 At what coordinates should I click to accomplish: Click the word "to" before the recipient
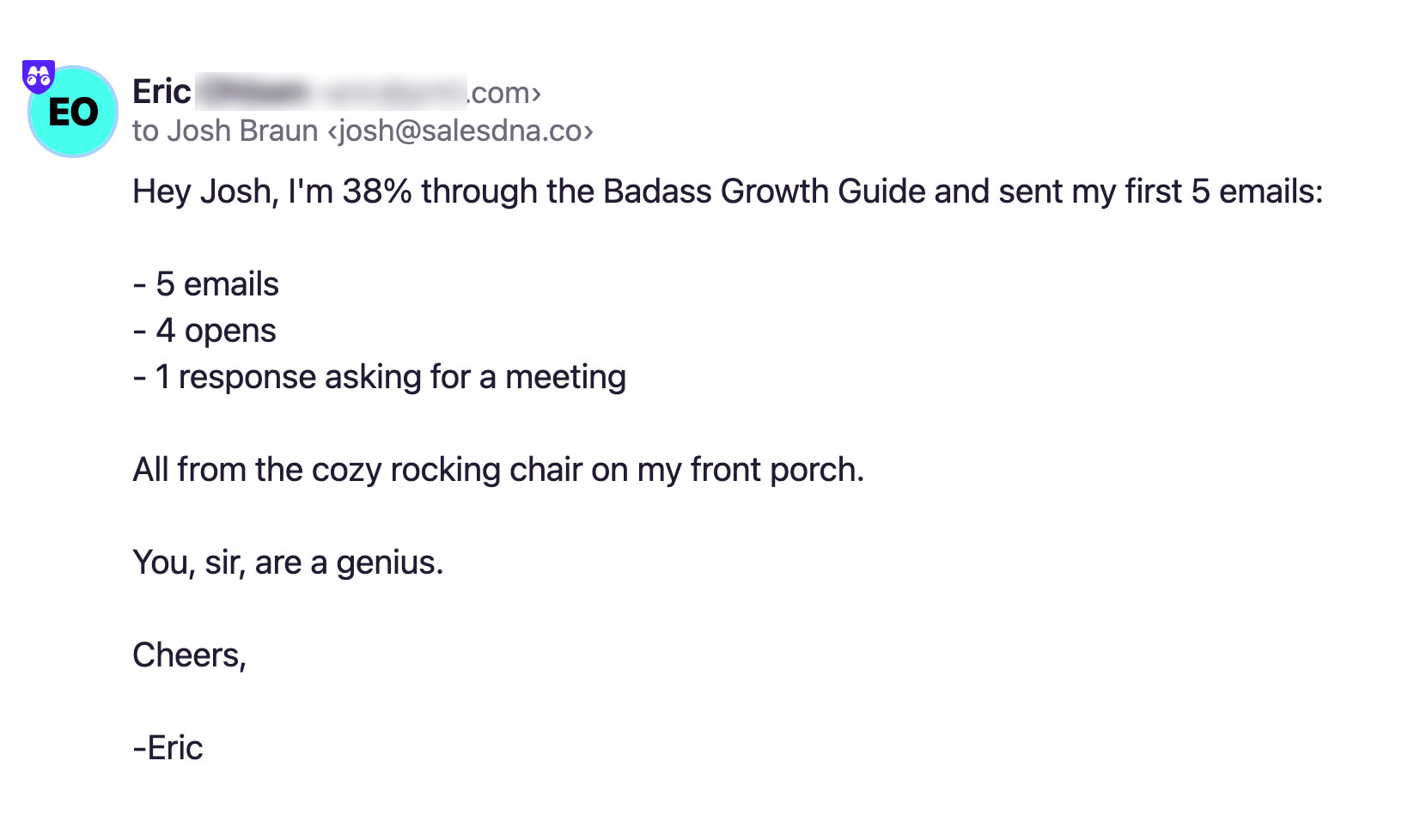[x=145, y=131]
